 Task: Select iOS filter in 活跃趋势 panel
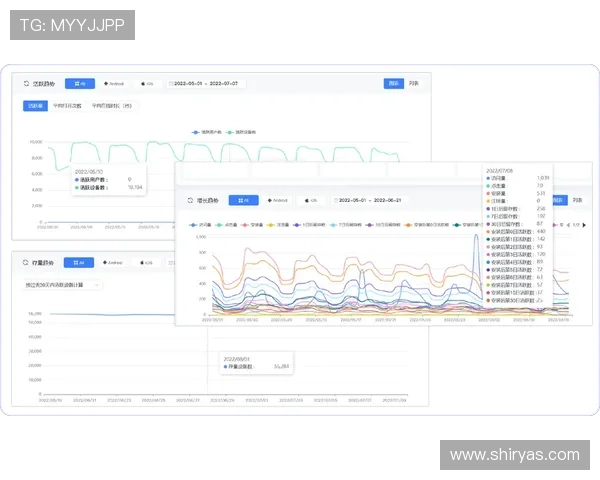(x=147, y=84)
